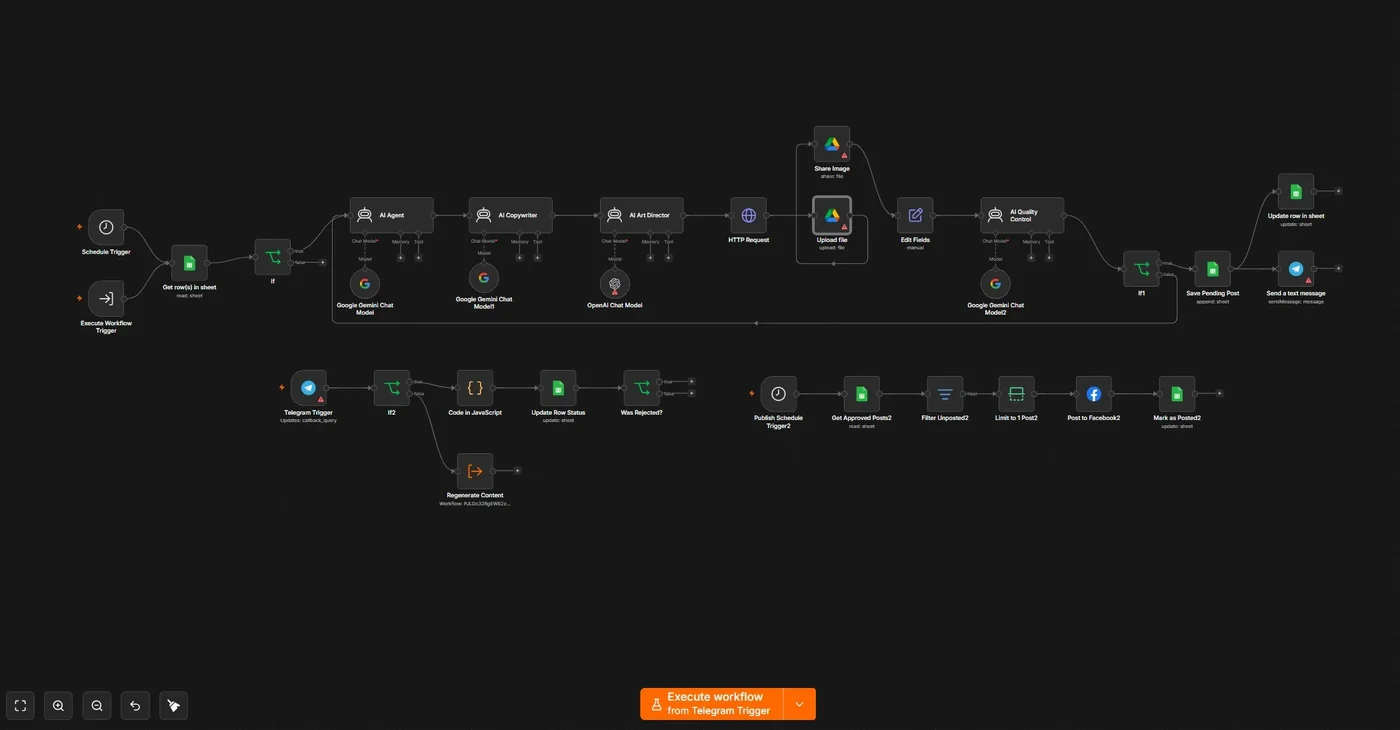Select the AI Art Director node
The height and width of the screenshot is (730, 1400).
click(x=642, y=215)
